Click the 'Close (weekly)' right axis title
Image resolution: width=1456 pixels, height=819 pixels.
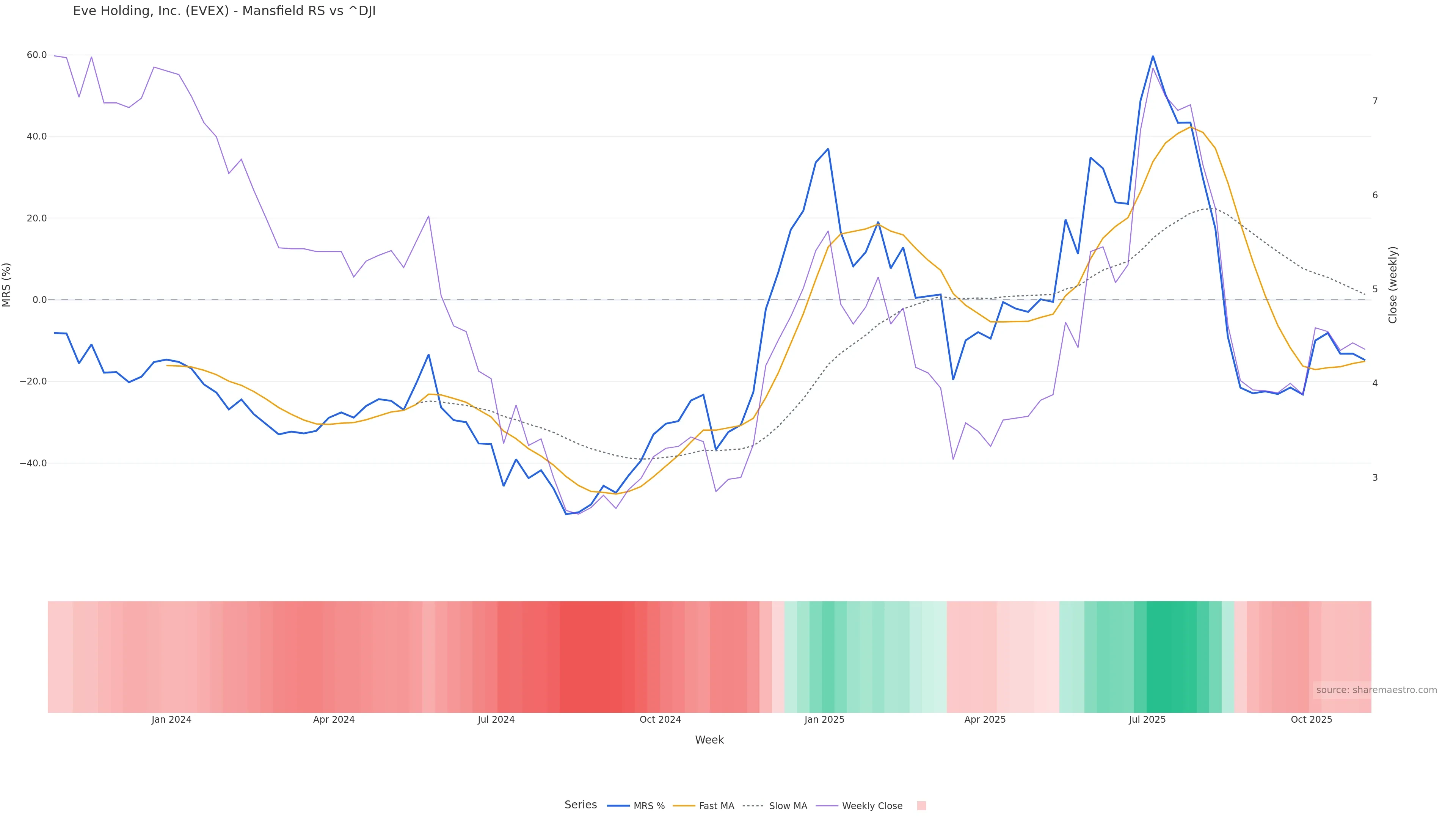click(x=1393, y=285)
